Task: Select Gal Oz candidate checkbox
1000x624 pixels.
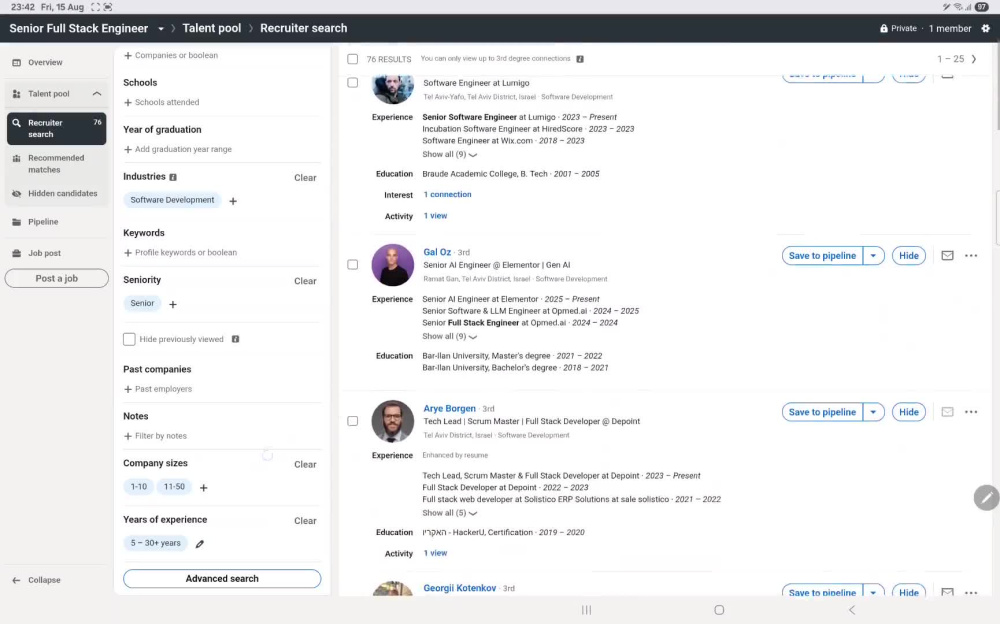Action: point(353,265)
